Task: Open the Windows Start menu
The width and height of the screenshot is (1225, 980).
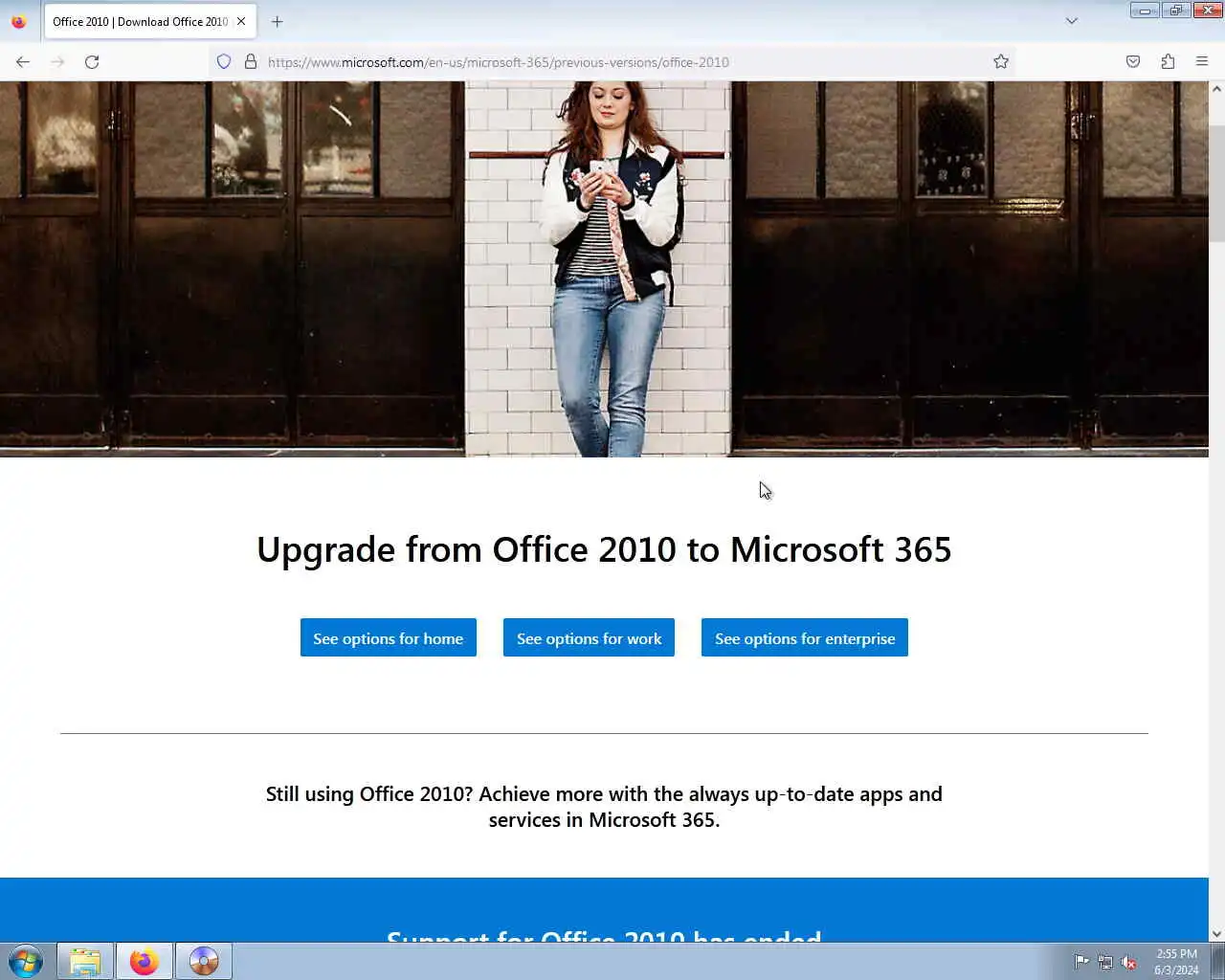Action: (x=26, y=961)
